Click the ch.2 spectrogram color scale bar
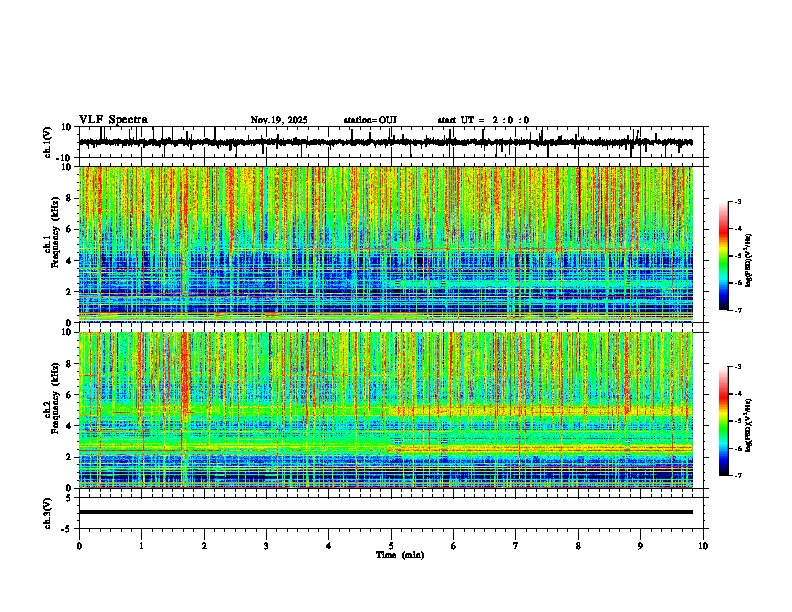Image resolution: width=792 pixels, height=612 pixels. 724,421
